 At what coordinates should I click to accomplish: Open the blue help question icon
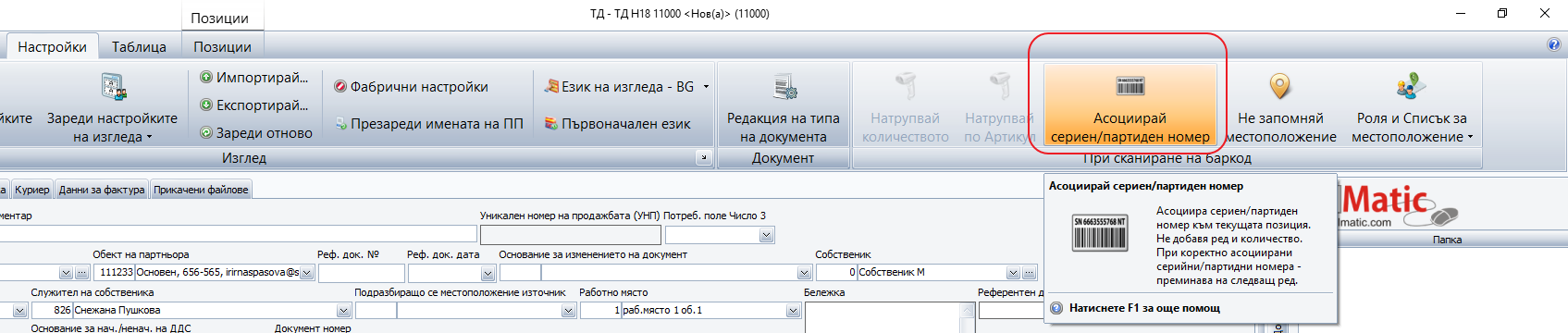pyautogui.click(x=1553, y=44)
